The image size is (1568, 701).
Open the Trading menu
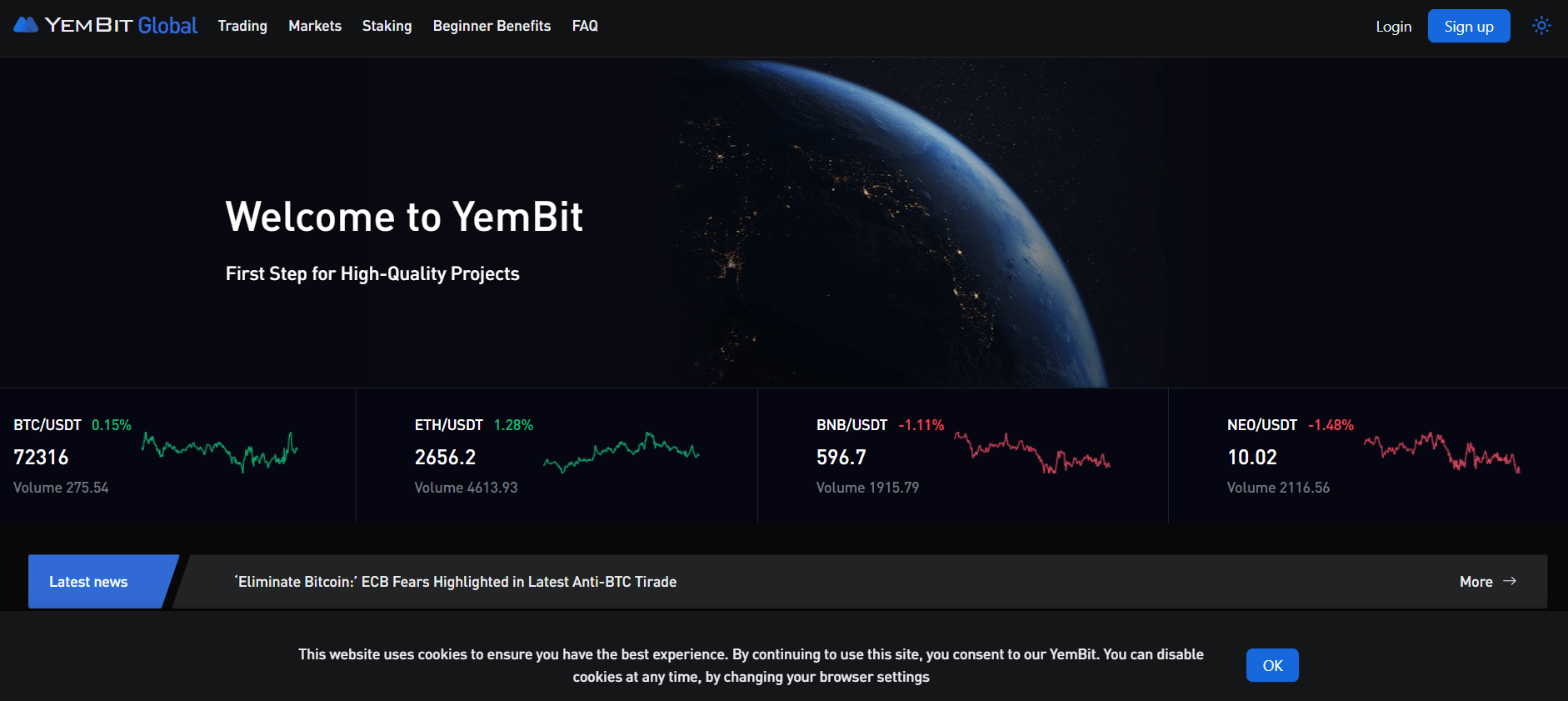(x=242, y=26)
